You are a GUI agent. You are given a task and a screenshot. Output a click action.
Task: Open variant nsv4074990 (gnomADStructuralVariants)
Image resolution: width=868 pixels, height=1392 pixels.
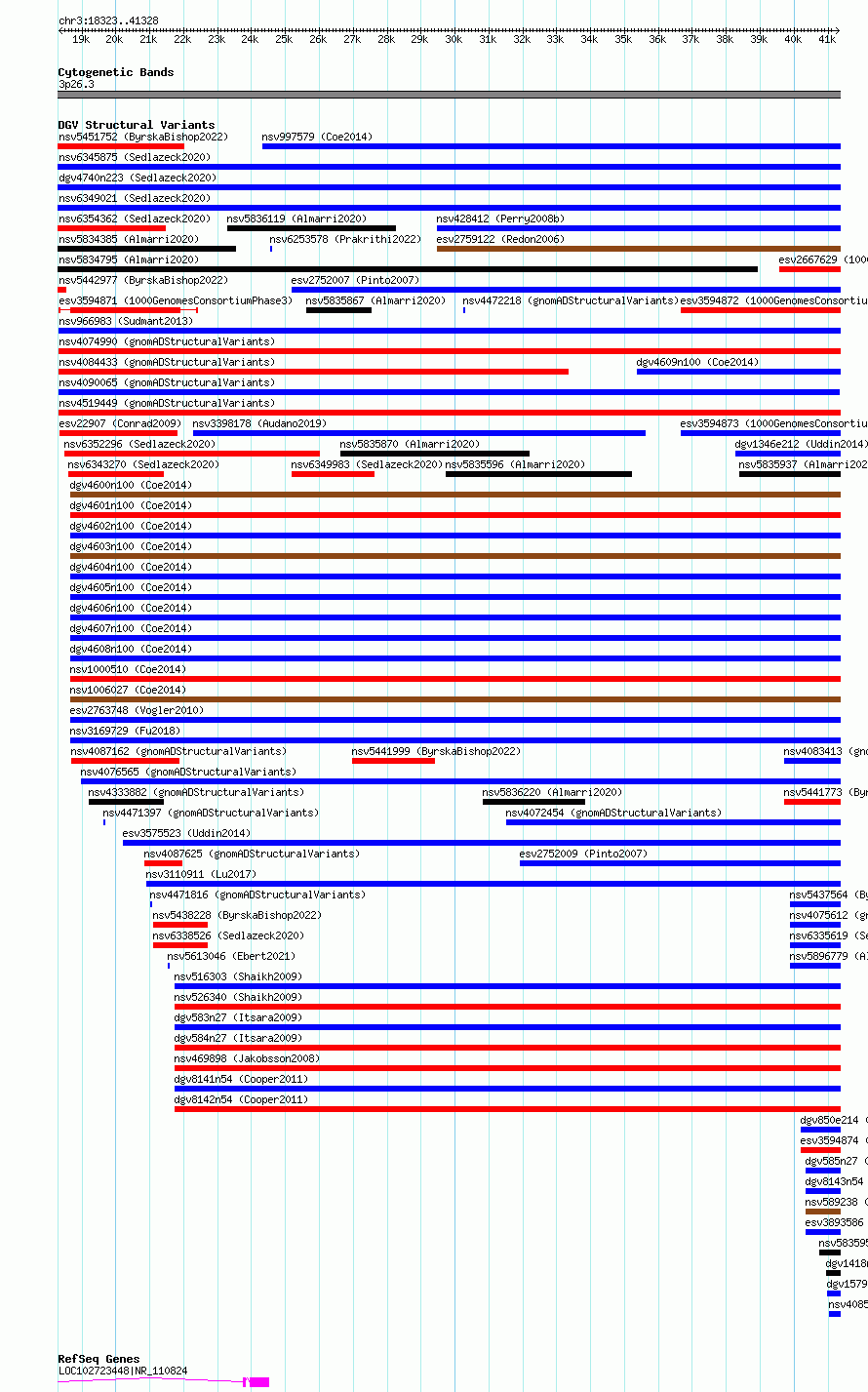(449, 351)
